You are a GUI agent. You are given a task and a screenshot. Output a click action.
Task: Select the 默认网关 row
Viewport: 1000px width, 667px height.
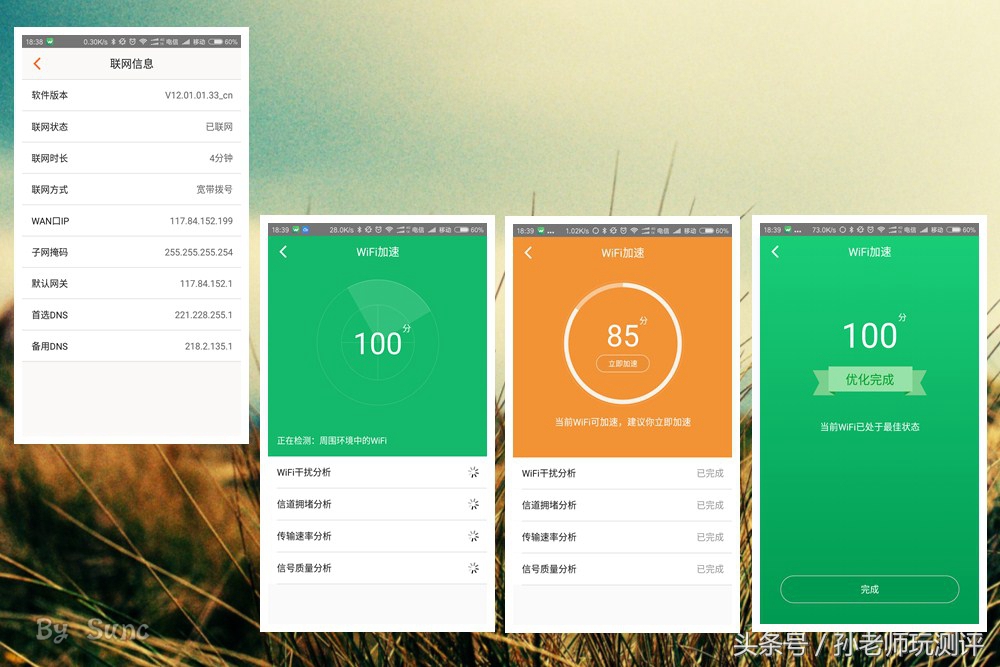click(x=131, y=283)
